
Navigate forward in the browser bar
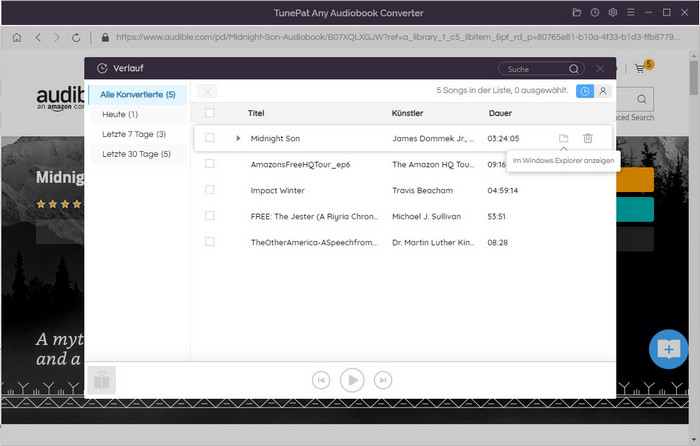(x=57, y=38)
